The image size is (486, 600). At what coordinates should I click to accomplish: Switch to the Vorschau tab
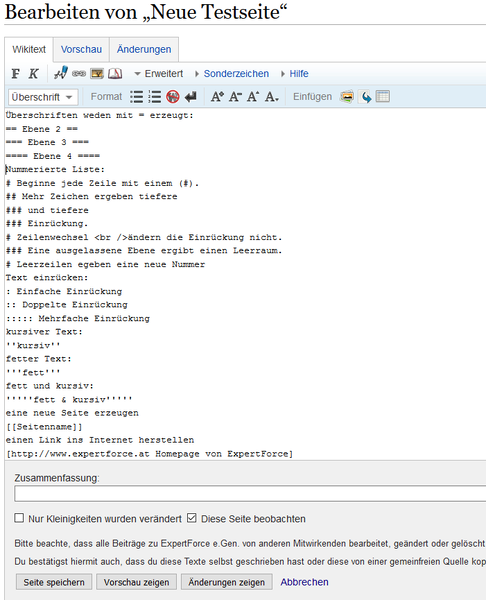(x=82, y=49)
